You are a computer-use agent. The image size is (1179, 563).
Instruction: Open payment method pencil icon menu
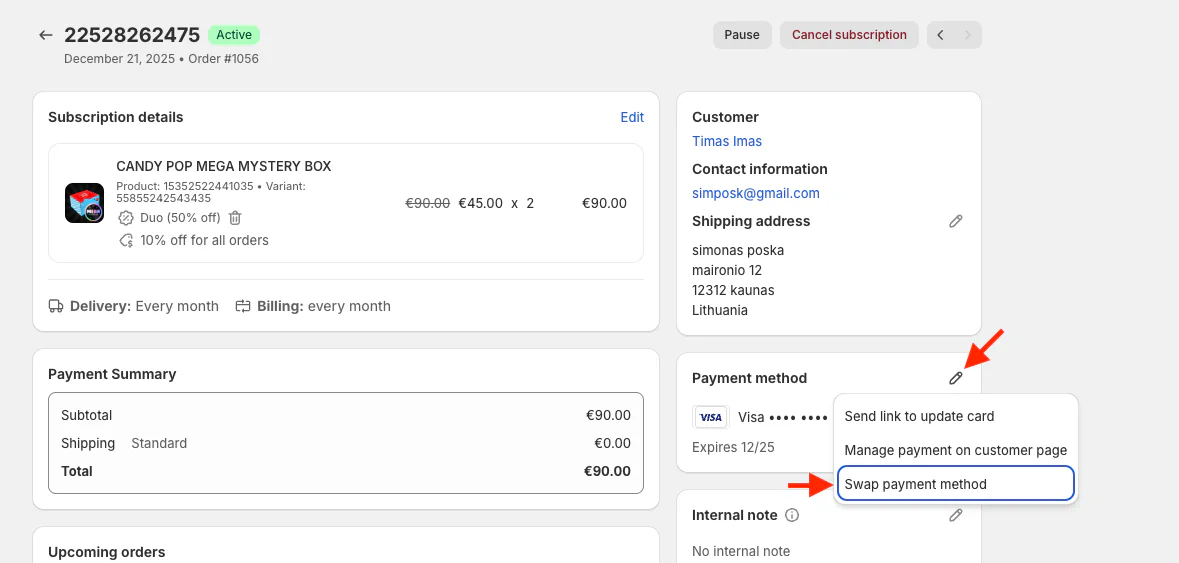pyautogui.click(x=956, y=378)
